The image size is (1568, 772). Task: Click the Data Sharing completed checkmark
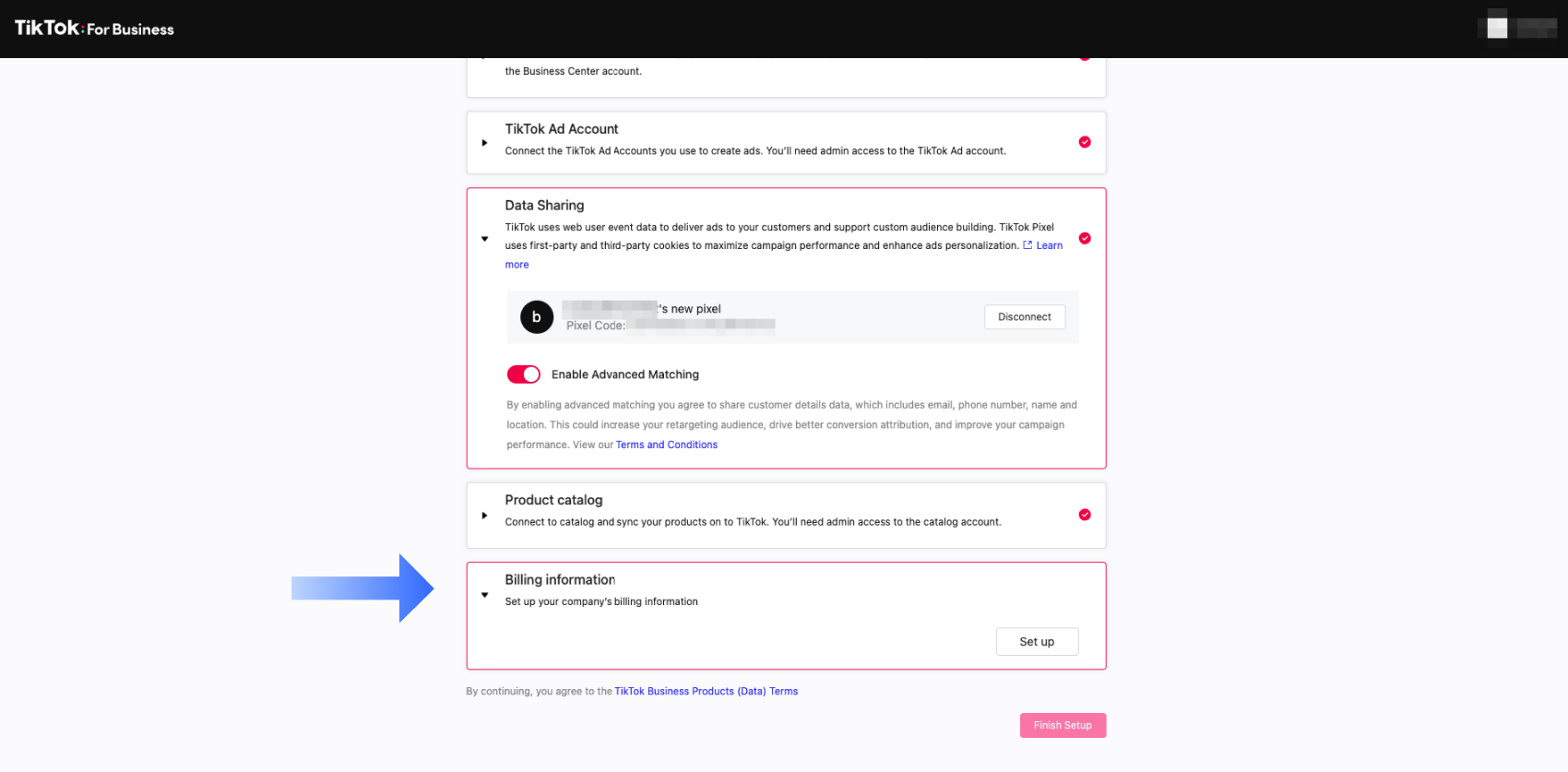pos(1085,238)
